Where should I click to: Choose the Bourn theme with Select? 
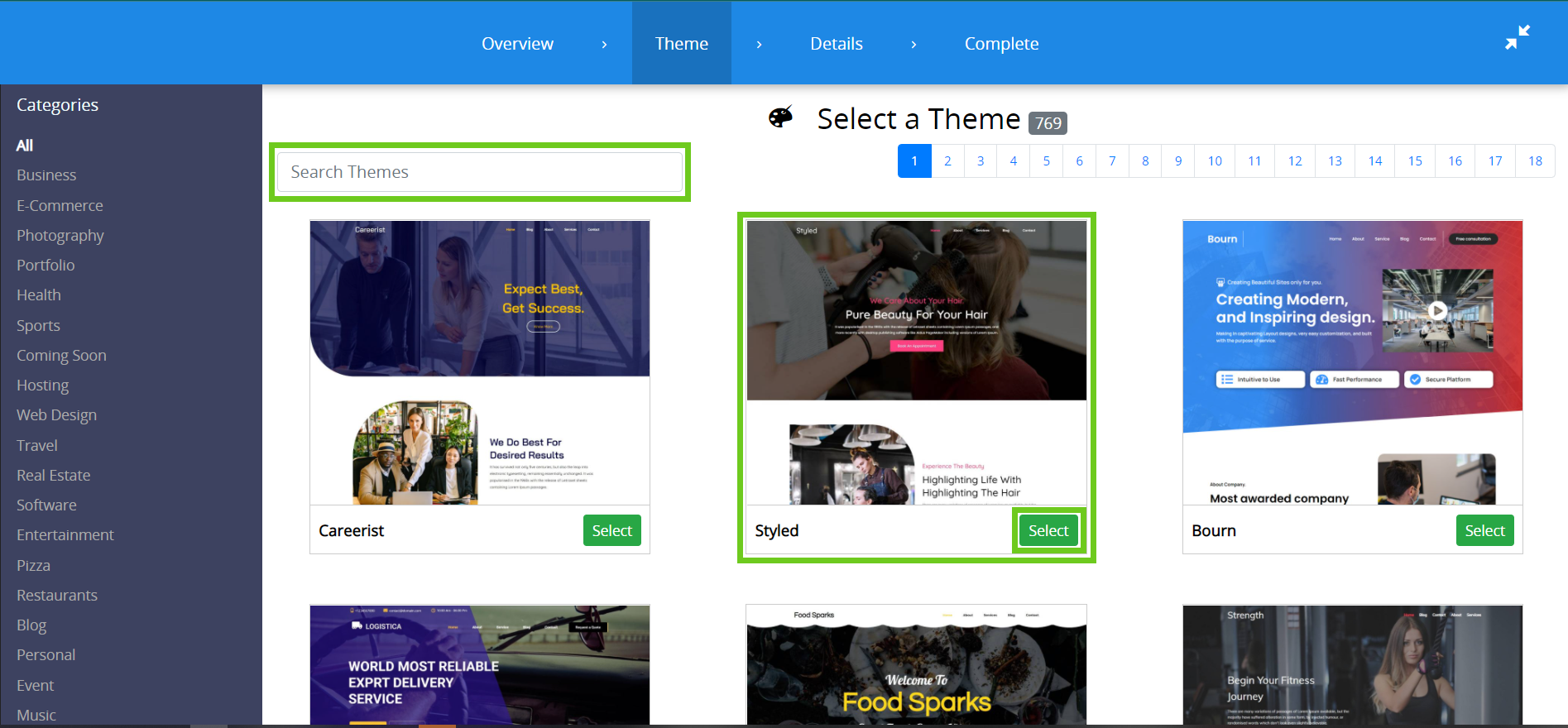(x=1484, y=530)
